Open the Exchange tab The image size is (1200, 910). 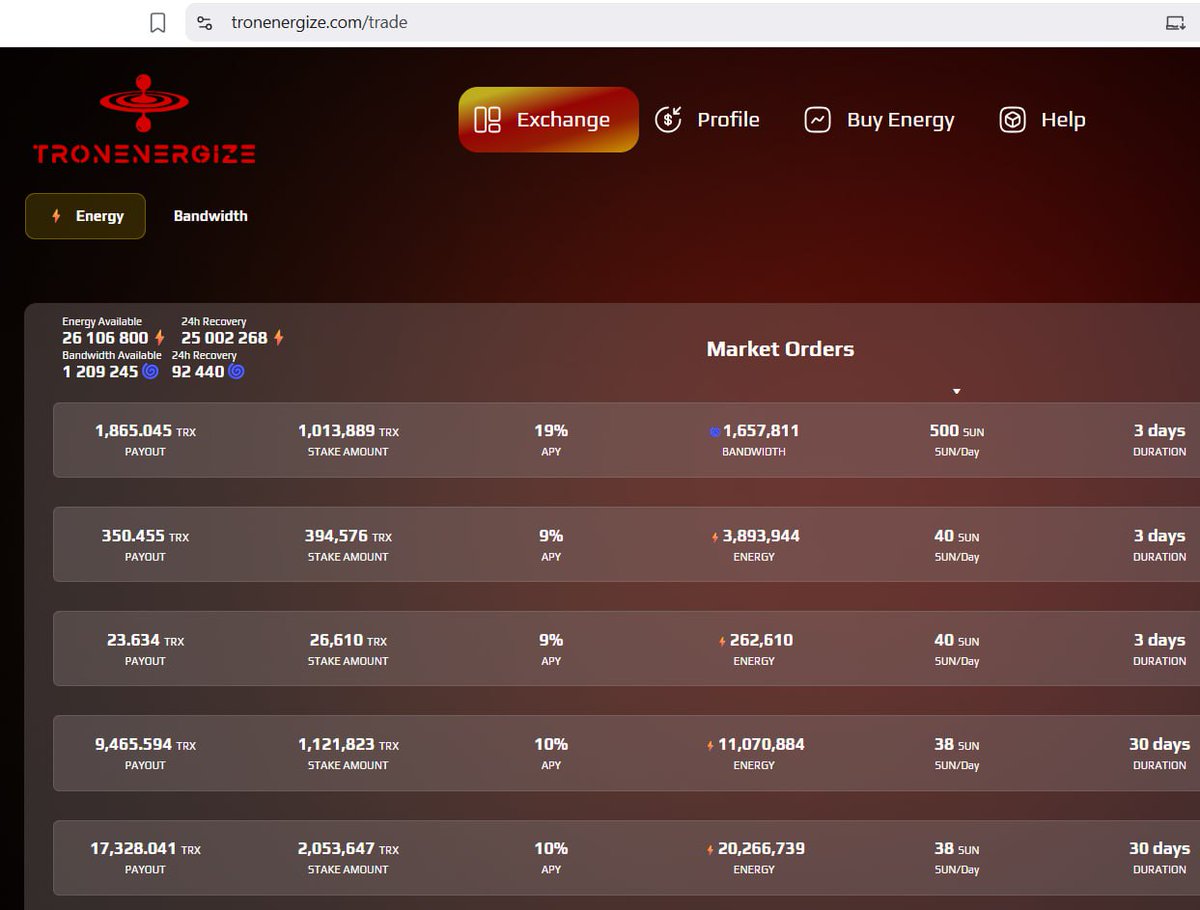pyautogui.click(x=548, y=120)
